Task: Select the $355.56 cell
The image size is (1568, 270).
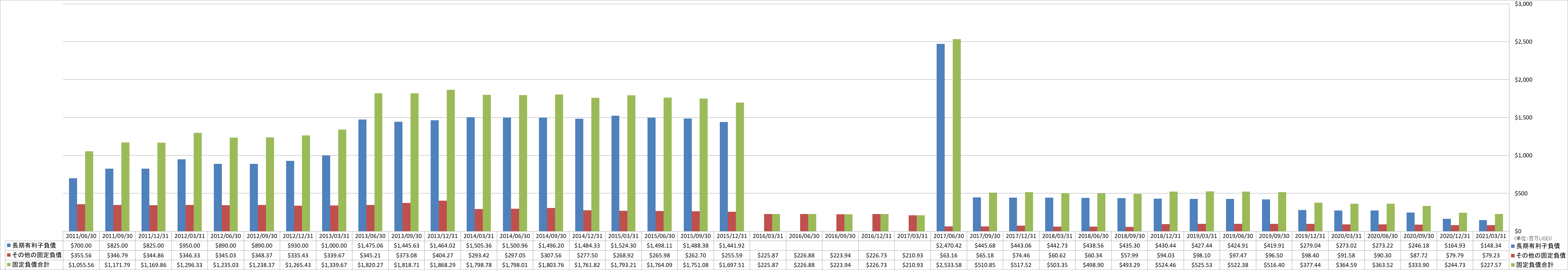Action: click(x=81, y=255)
